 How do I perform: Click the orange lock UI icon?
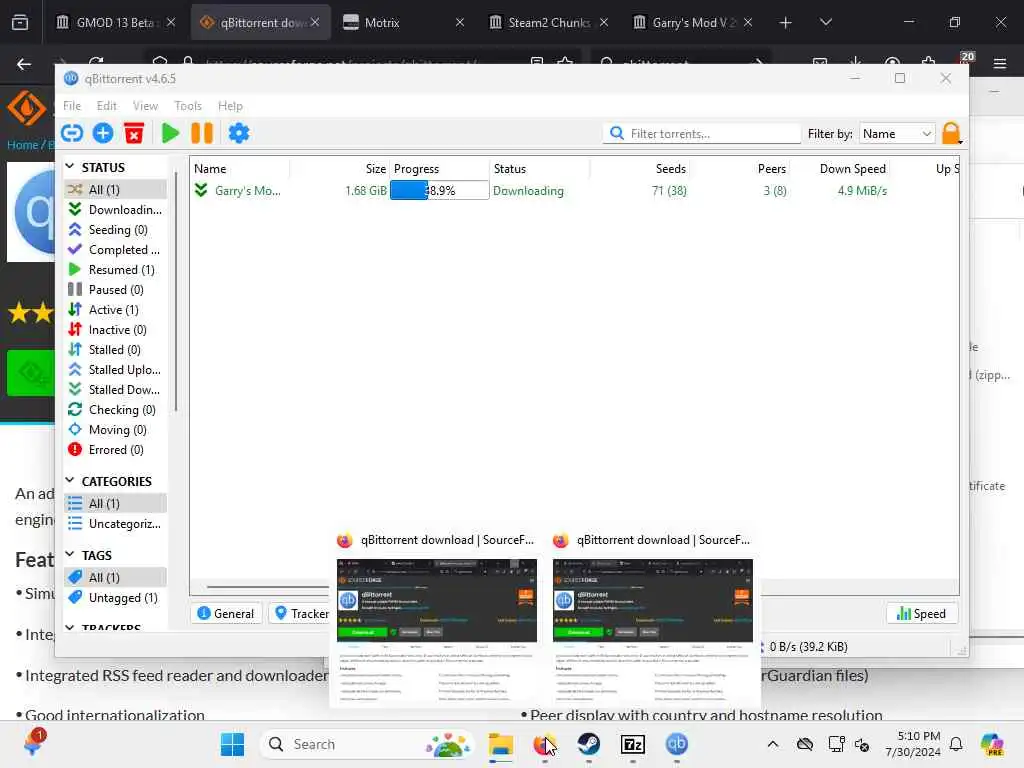pos(952,133)
